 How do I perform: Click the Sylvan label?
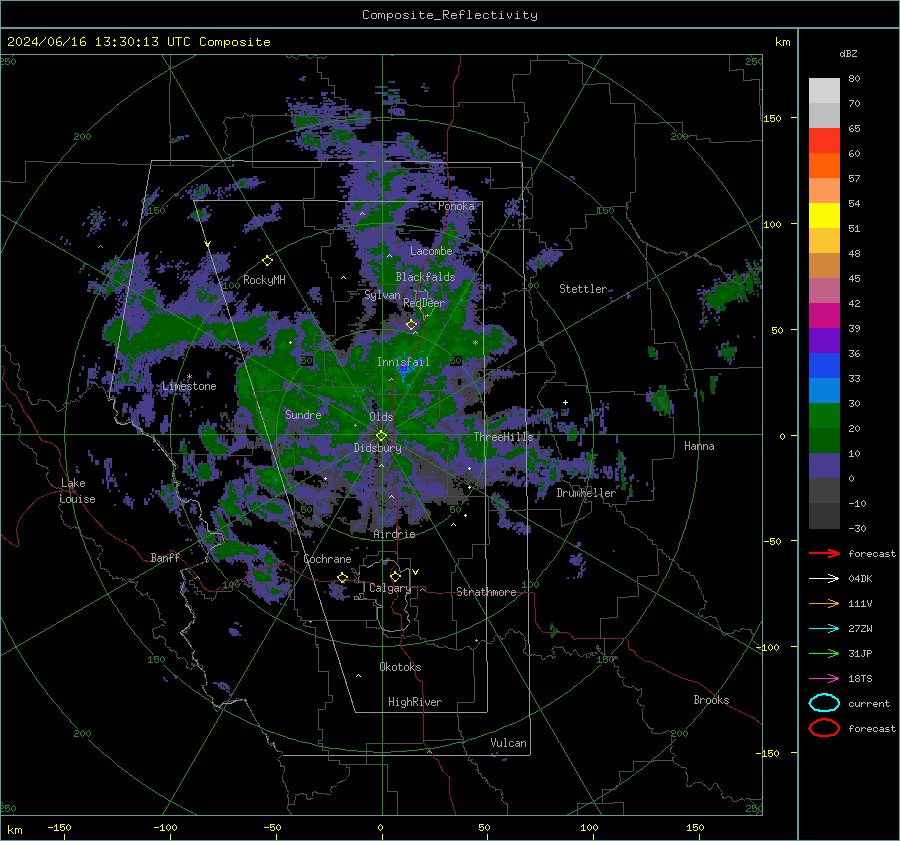click(382, 295)
